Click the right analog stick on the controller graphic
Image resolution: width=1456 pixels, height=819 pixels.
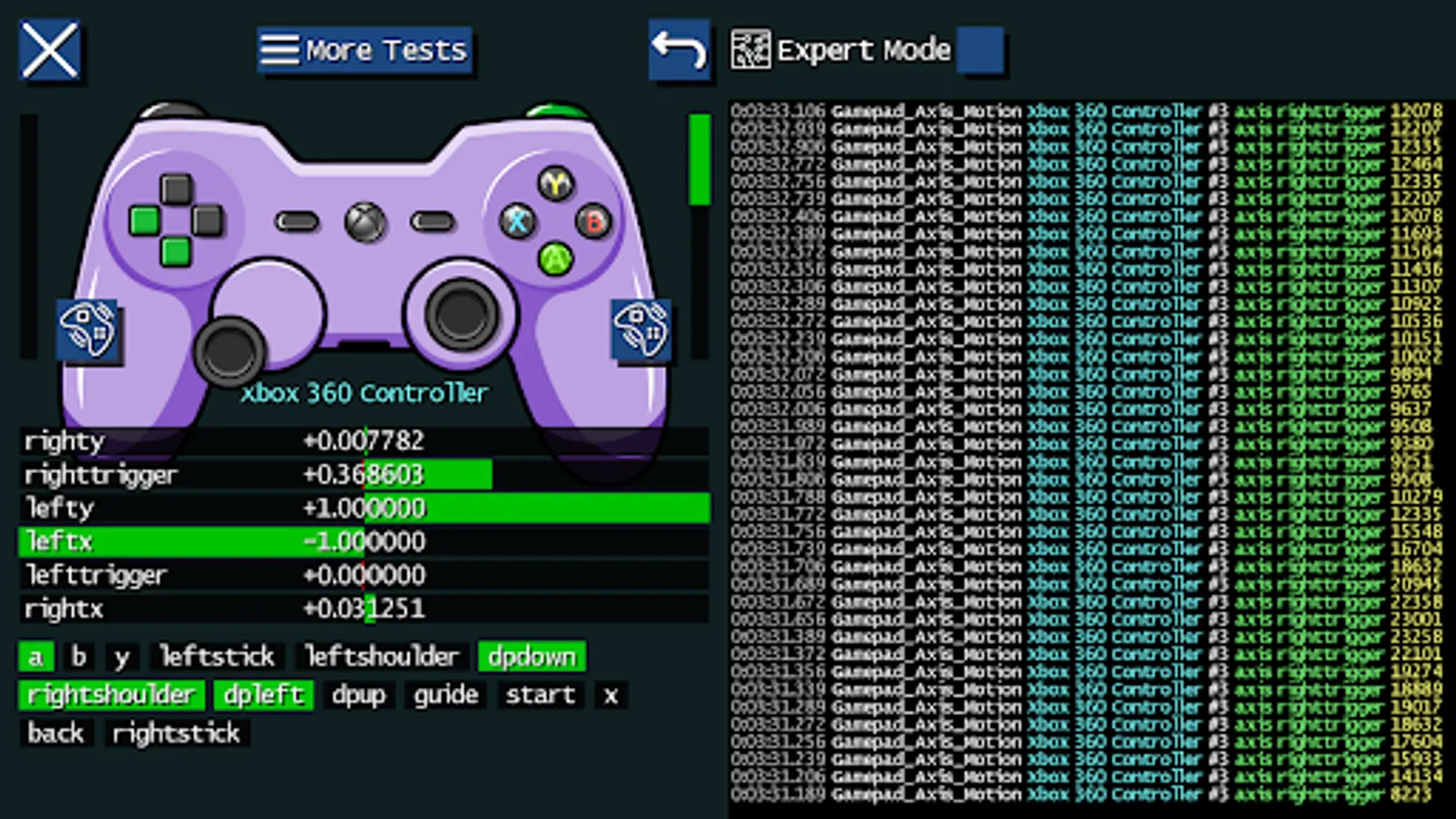point(461,313)
